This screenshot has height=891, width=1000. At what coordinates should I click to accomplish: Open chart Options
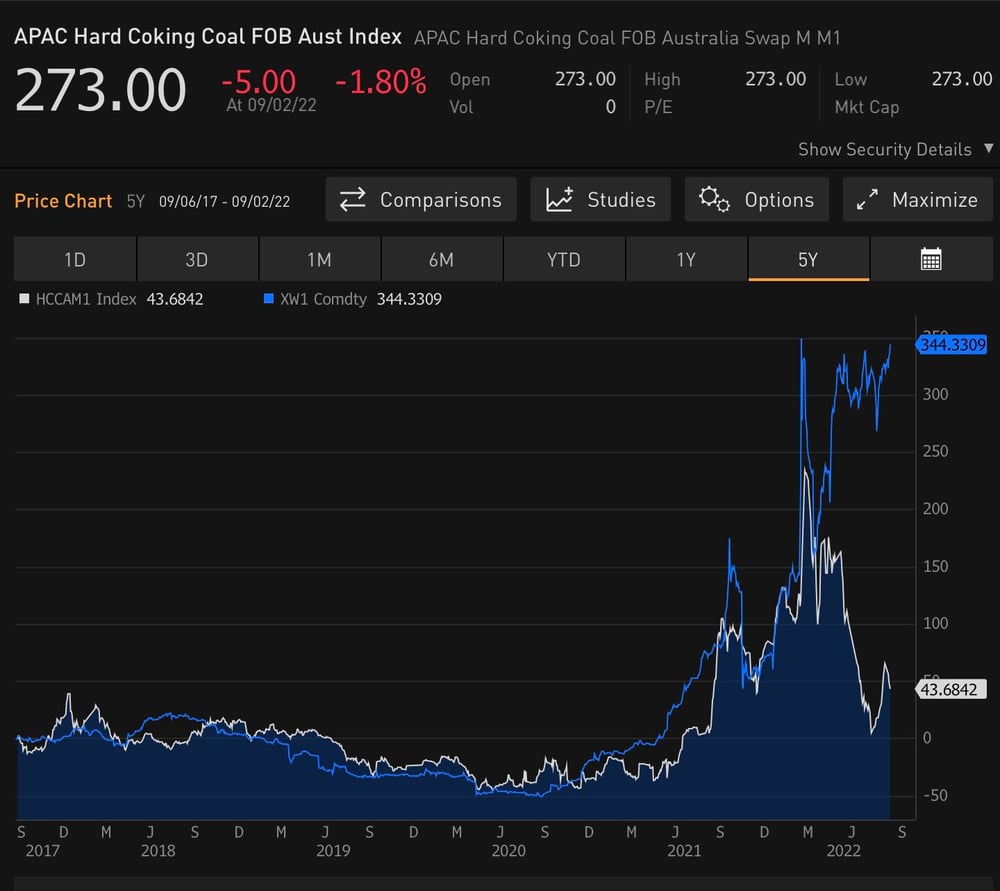[x=756, y=200]
